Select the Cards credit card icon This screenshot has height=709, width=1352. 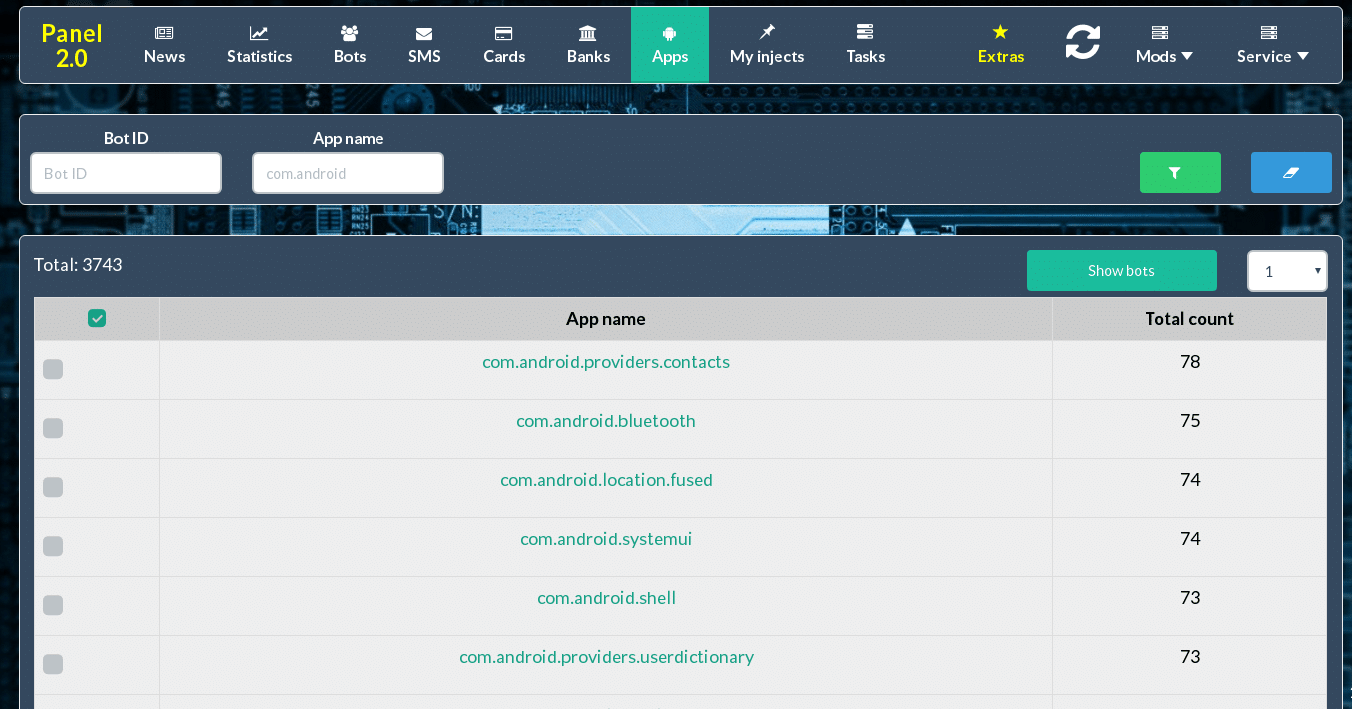[x=504, y=33]
